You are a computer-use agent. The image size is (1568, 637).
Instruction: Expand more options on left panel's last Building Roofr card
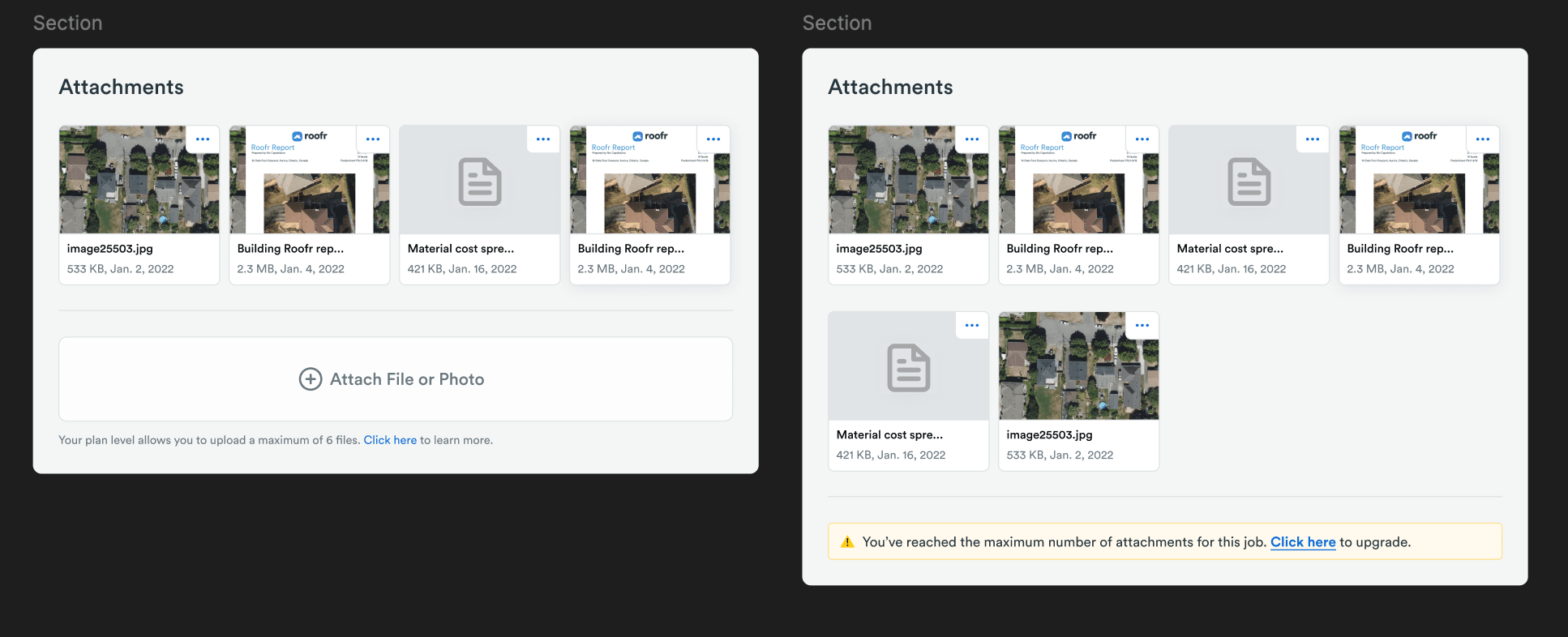(713, 139)
